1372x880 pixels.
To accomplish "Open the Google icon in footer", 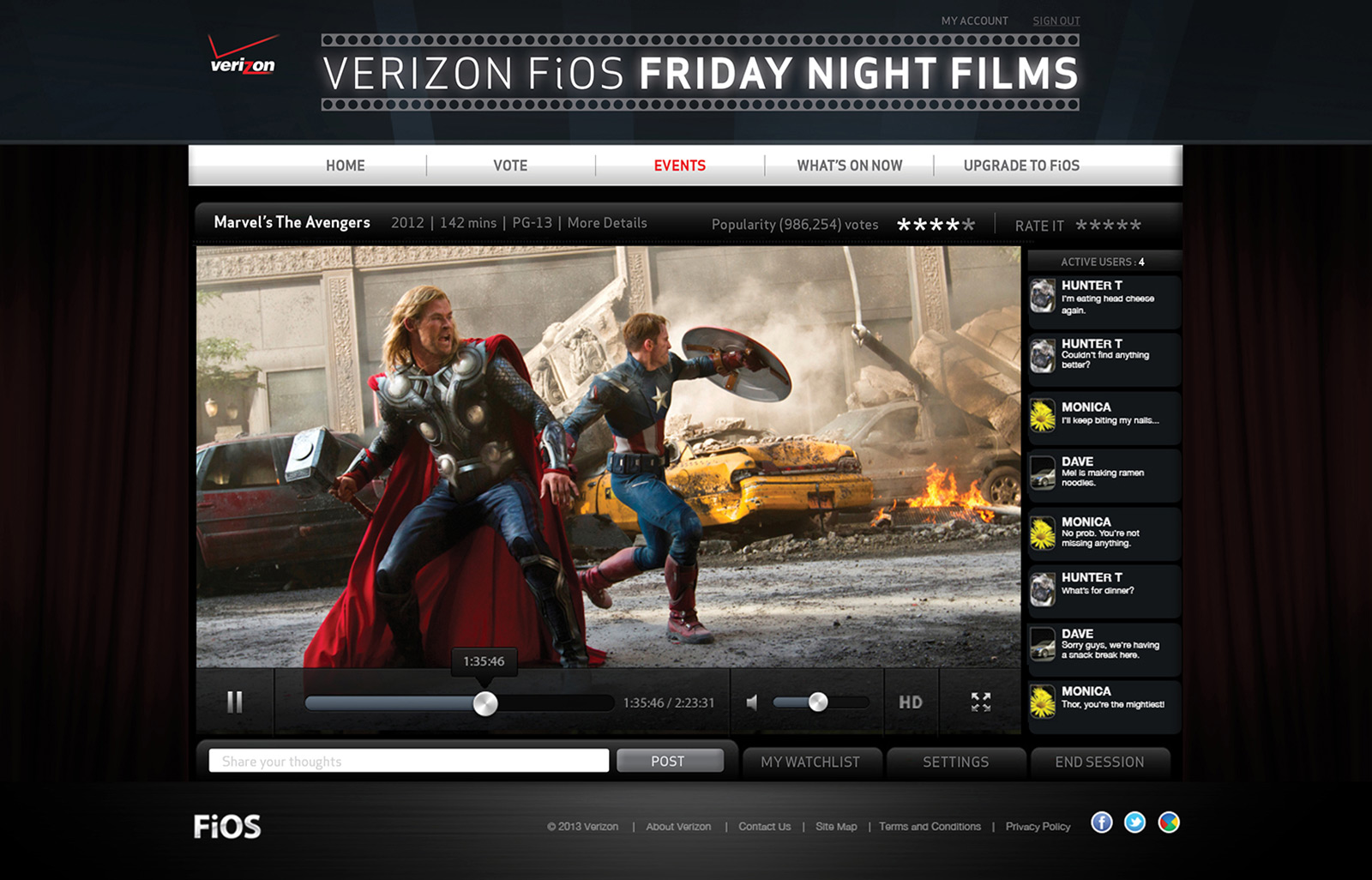I will coord(1168,823).
